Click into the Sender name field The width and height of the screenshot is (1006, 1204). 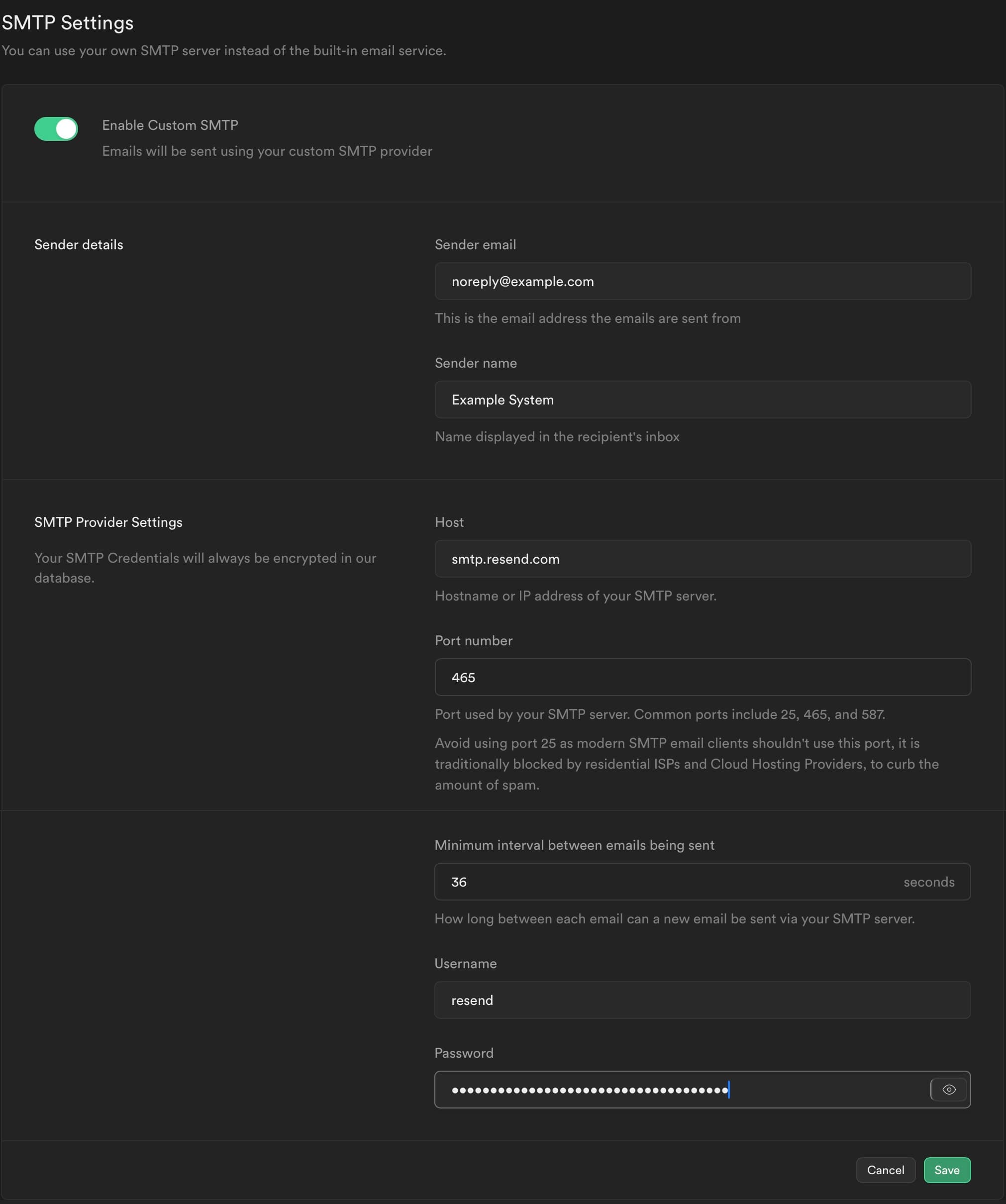click(702, 400)
